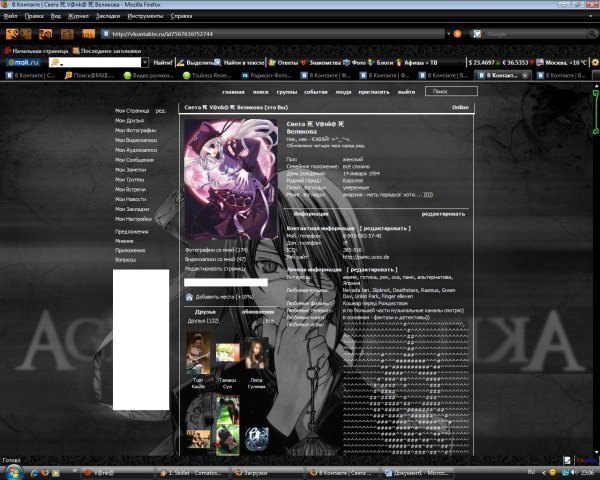Switch to the Радикал-Фото tab
600x480 pixels.
pos(267,75)
